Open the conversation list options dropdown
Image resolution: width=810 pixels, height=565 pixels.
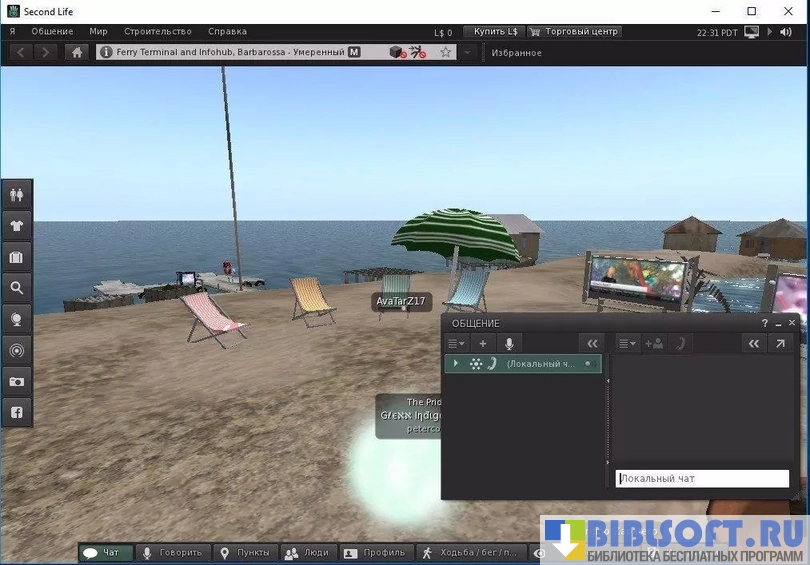click(x=456, y=343)
